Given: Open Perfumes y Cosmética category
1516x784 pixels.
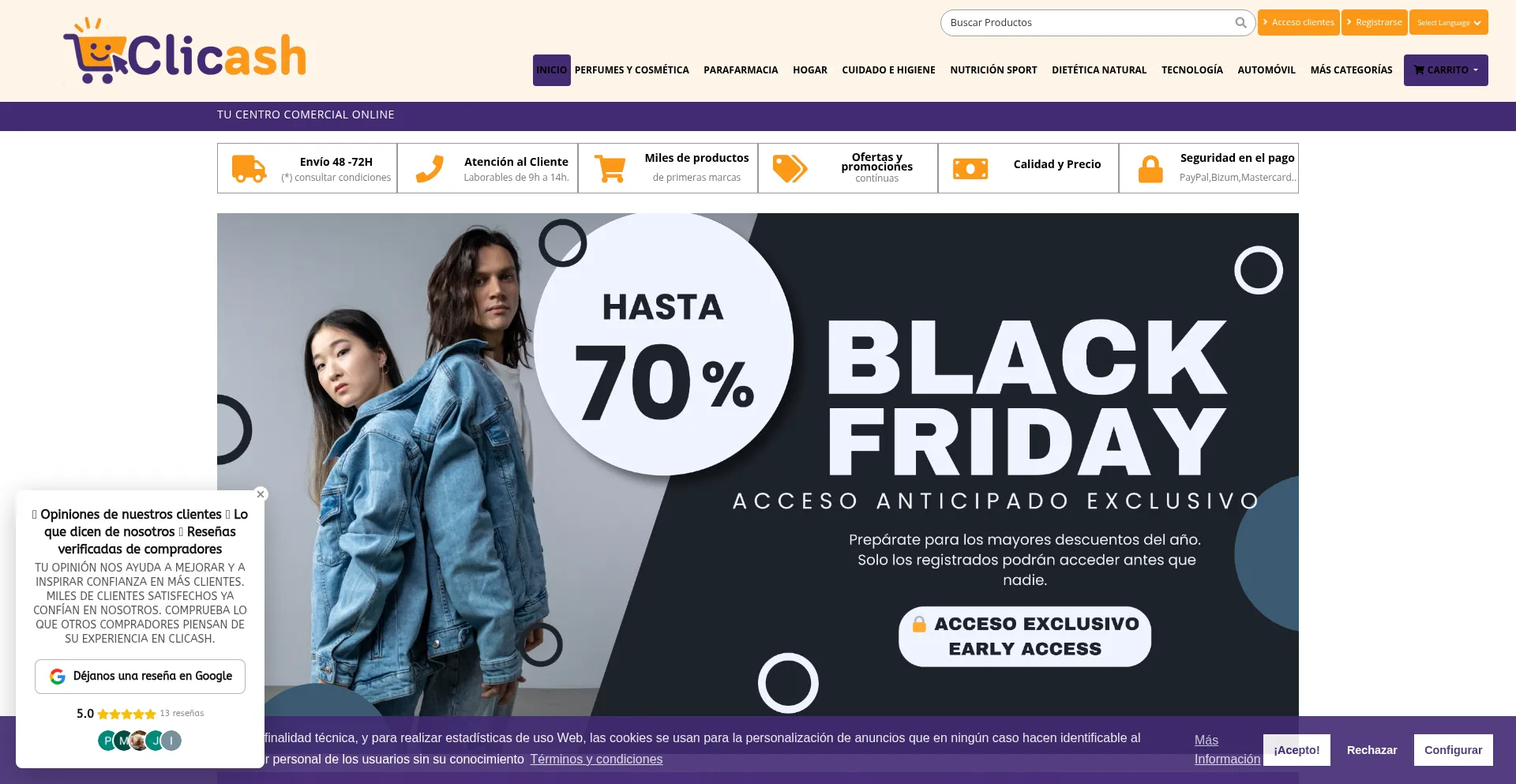Looking at the screenshot, I should tap(632, 70).
